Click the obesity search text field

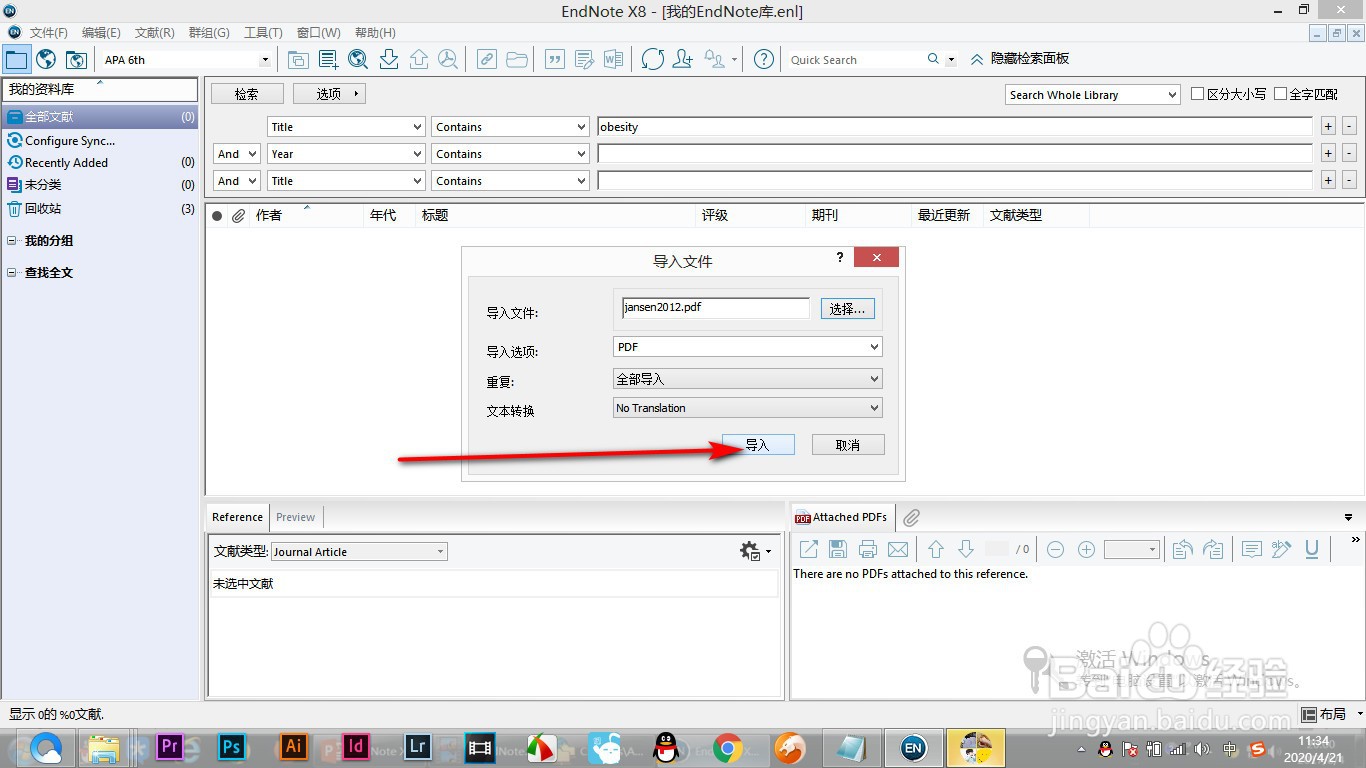955,127
